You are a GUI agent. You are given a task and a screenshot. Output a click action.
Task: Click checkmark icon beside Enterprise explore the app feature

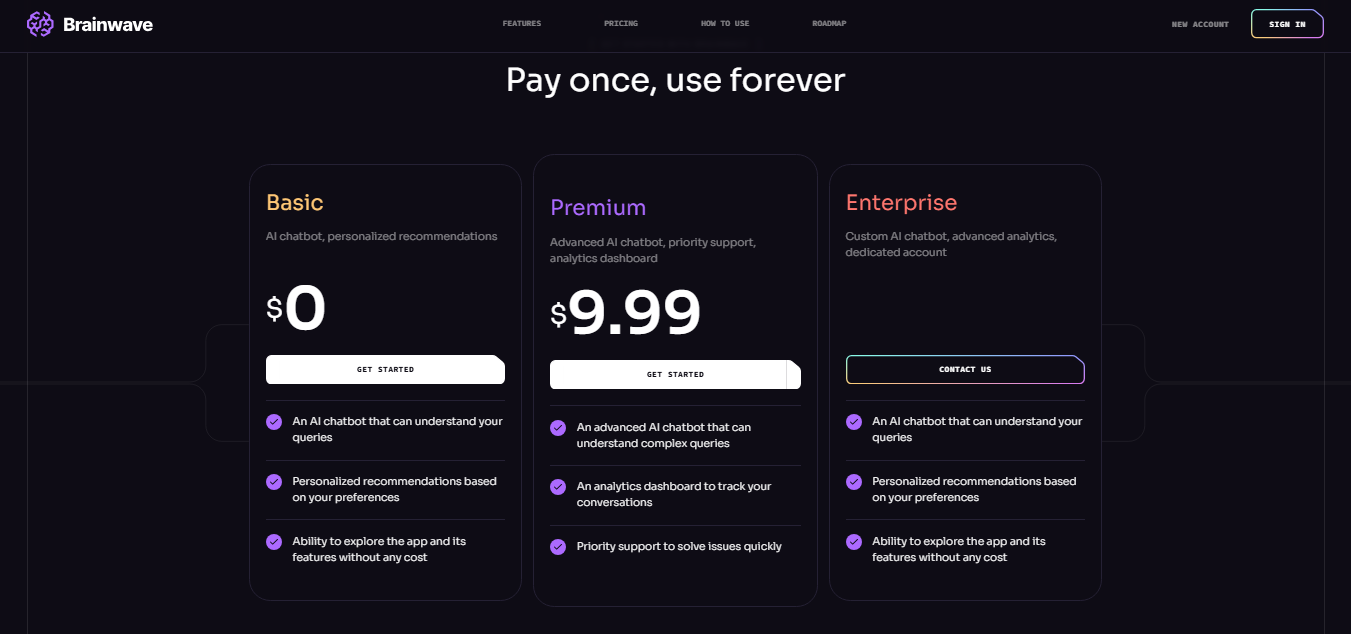coord(854,542)
